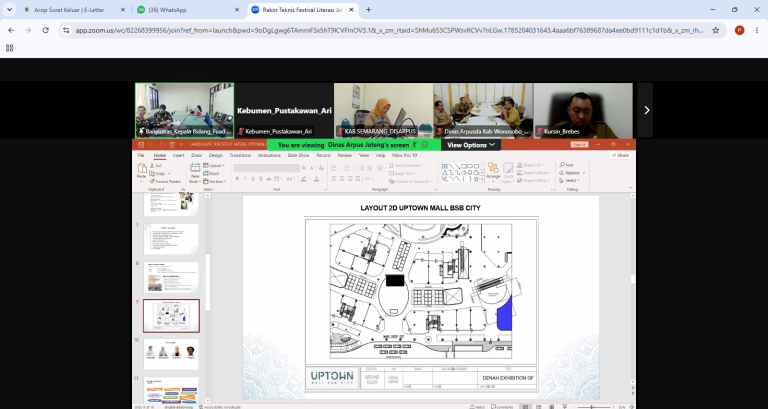Select the slide 9 layout thumbnail
Viewport: 768px width, 409px height.
tap(171, 316)
